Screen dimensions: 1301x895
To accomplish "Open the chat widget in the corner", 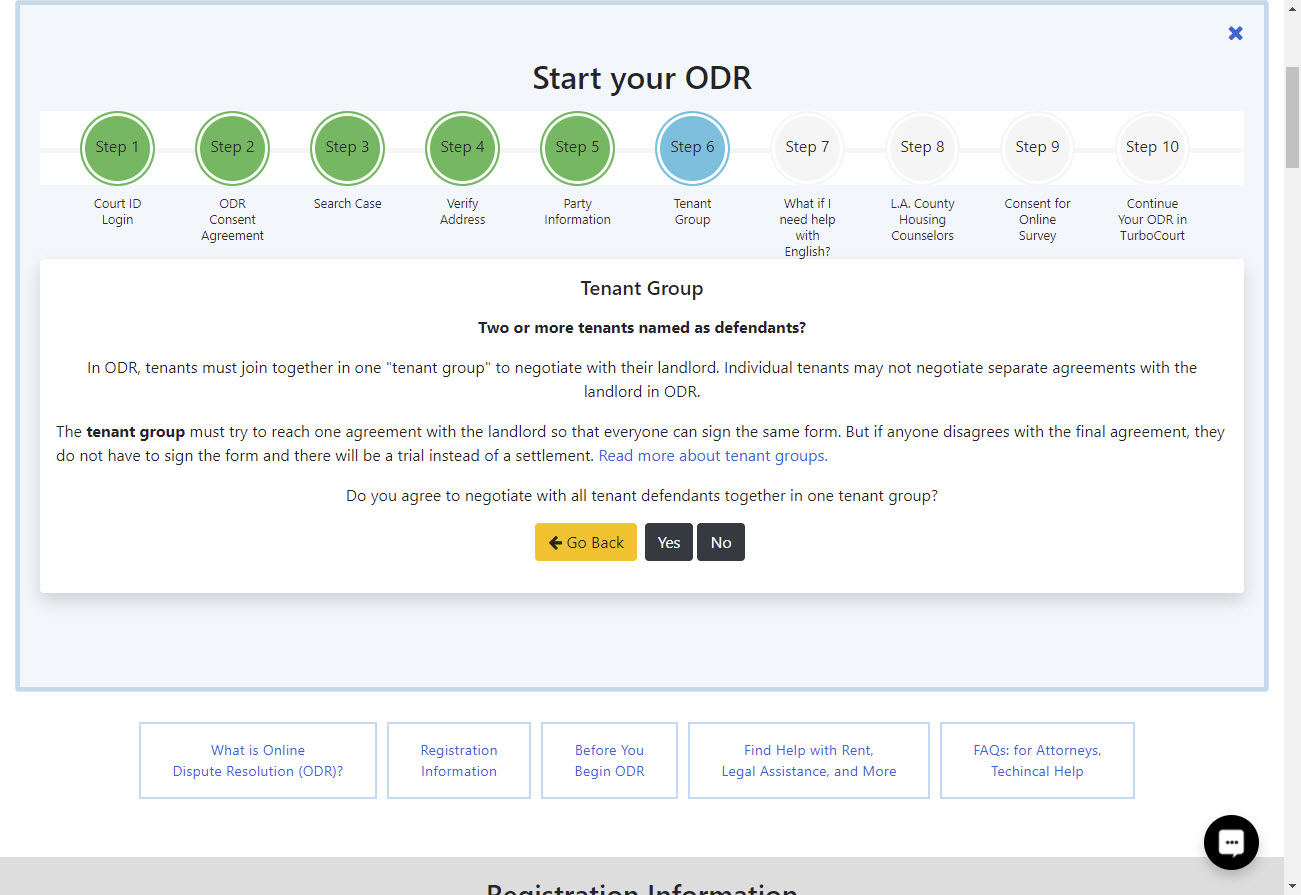I will coord(1230,842).
